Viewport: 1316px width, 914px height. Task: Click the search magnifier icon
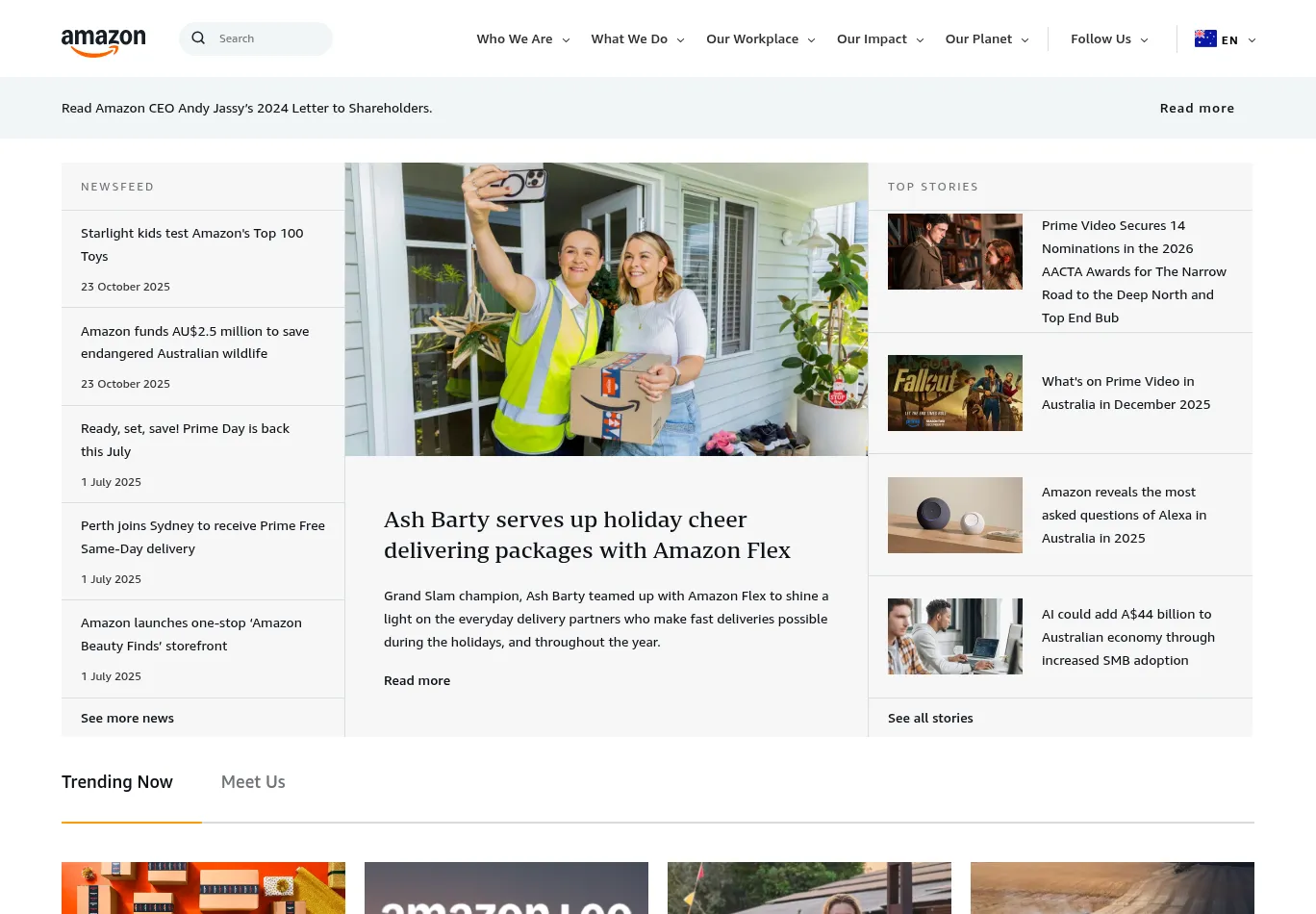point(198,38)
